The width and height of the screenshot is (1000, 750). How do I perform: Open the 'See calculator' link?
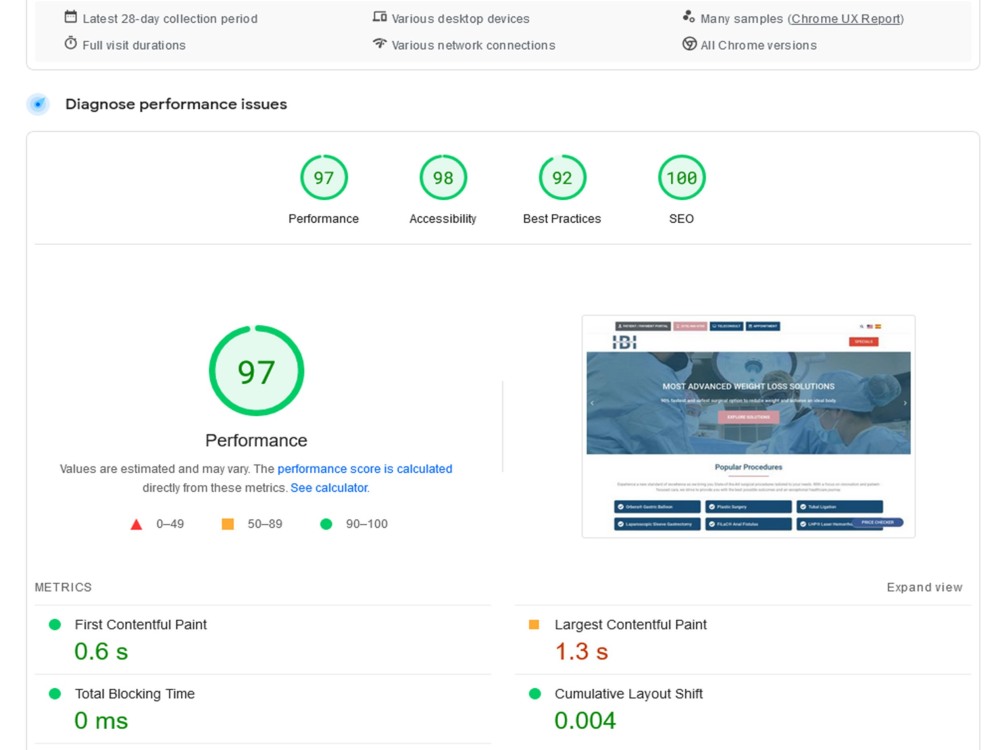pos(329,488)
